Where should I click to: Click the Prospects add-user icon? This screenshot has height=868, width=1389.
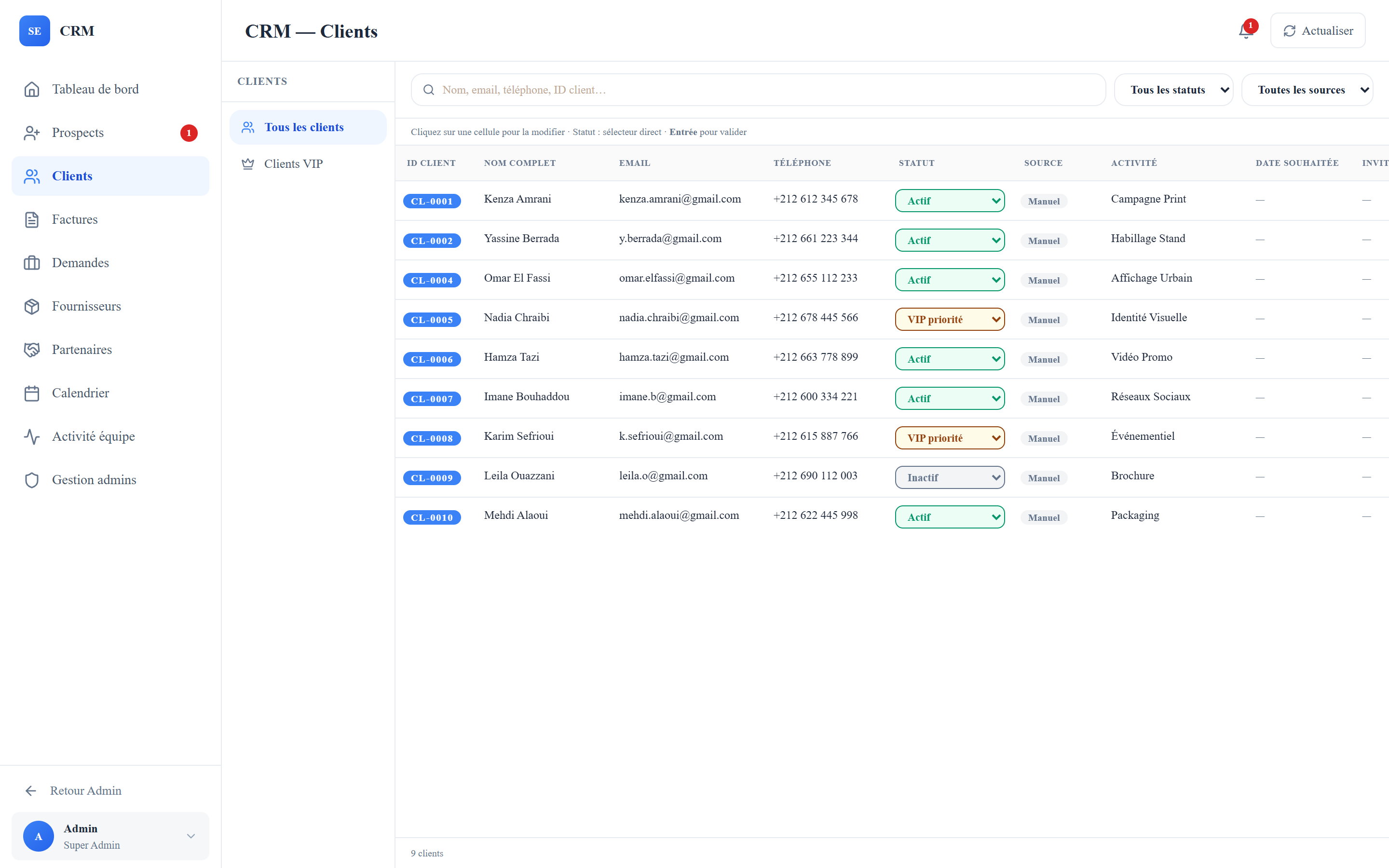pyautogui.click(x=32, y=133)
